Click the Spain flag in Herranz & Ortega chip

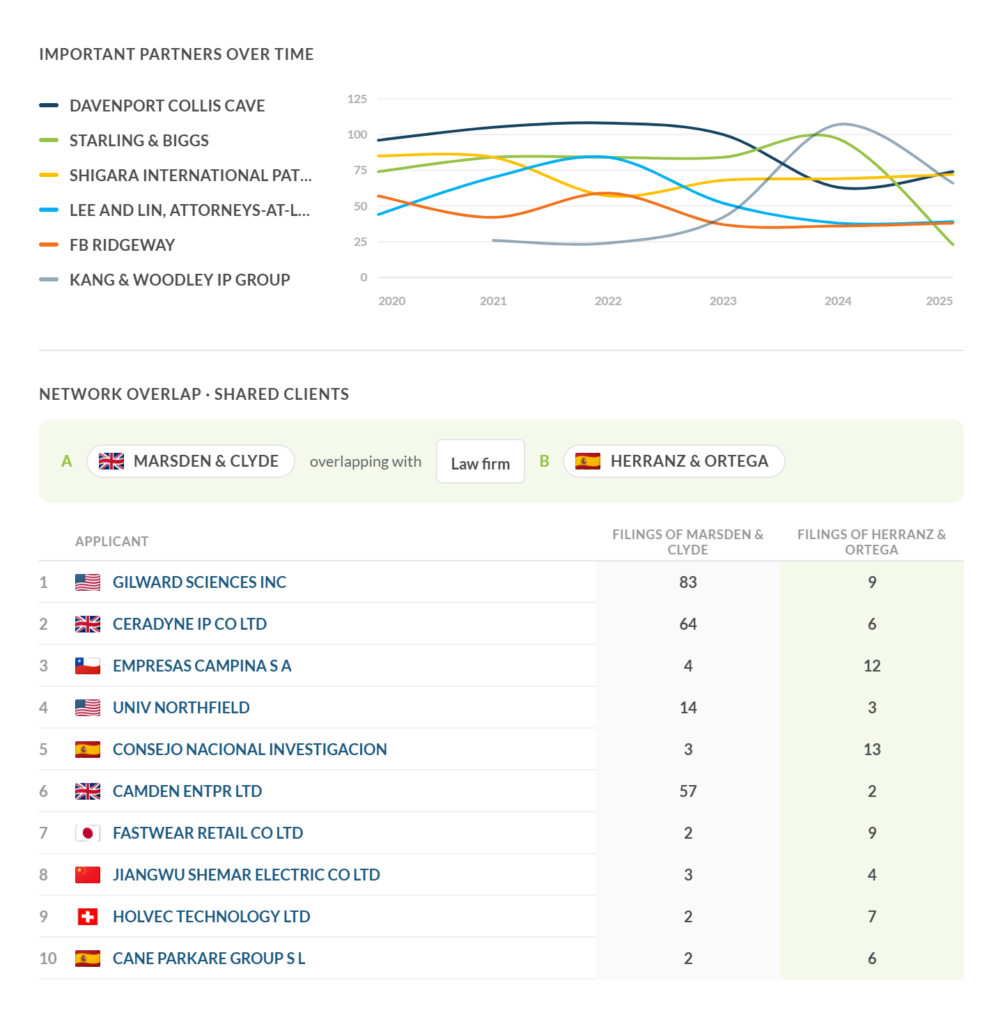click(x=588, y=461)
